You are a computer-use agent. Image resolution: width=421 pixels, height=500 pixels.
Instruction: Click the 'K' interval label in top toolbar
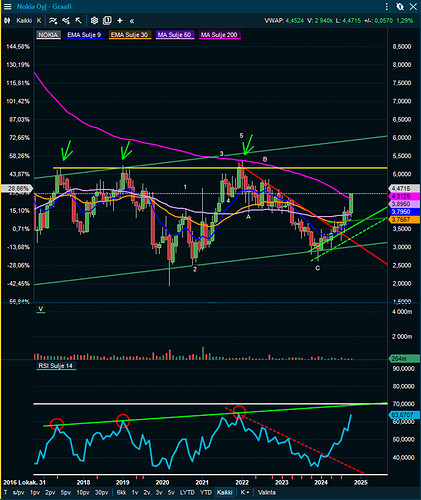click(39, 21)
